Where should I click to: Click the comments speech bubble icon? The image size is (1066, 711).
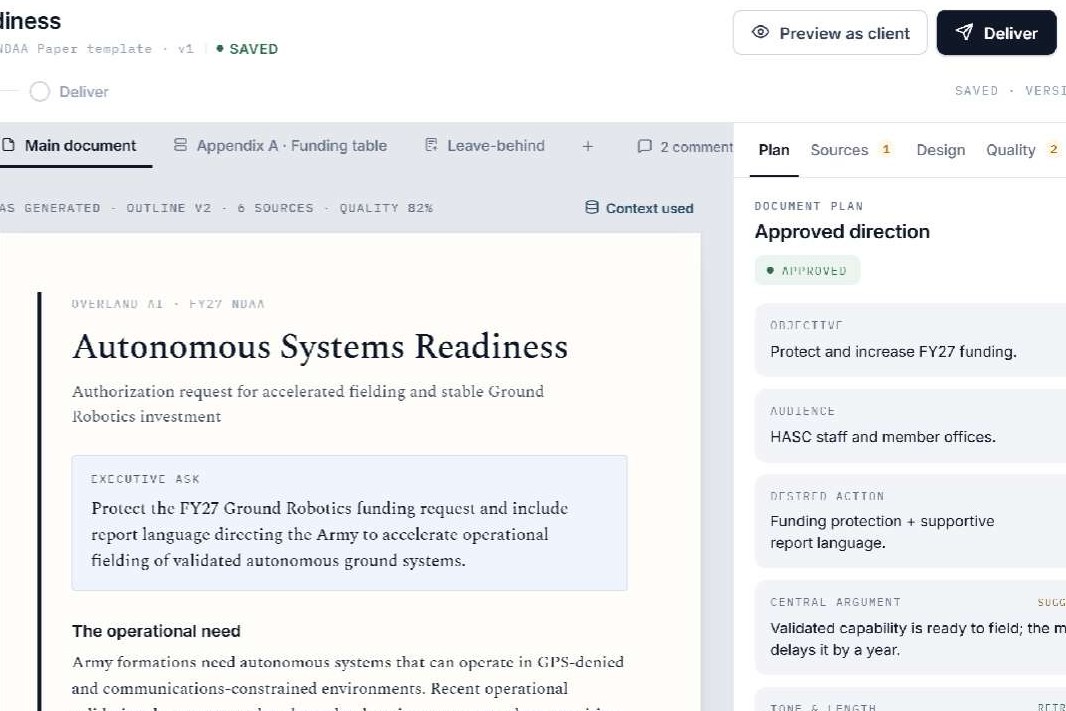[x=644, y=146]
